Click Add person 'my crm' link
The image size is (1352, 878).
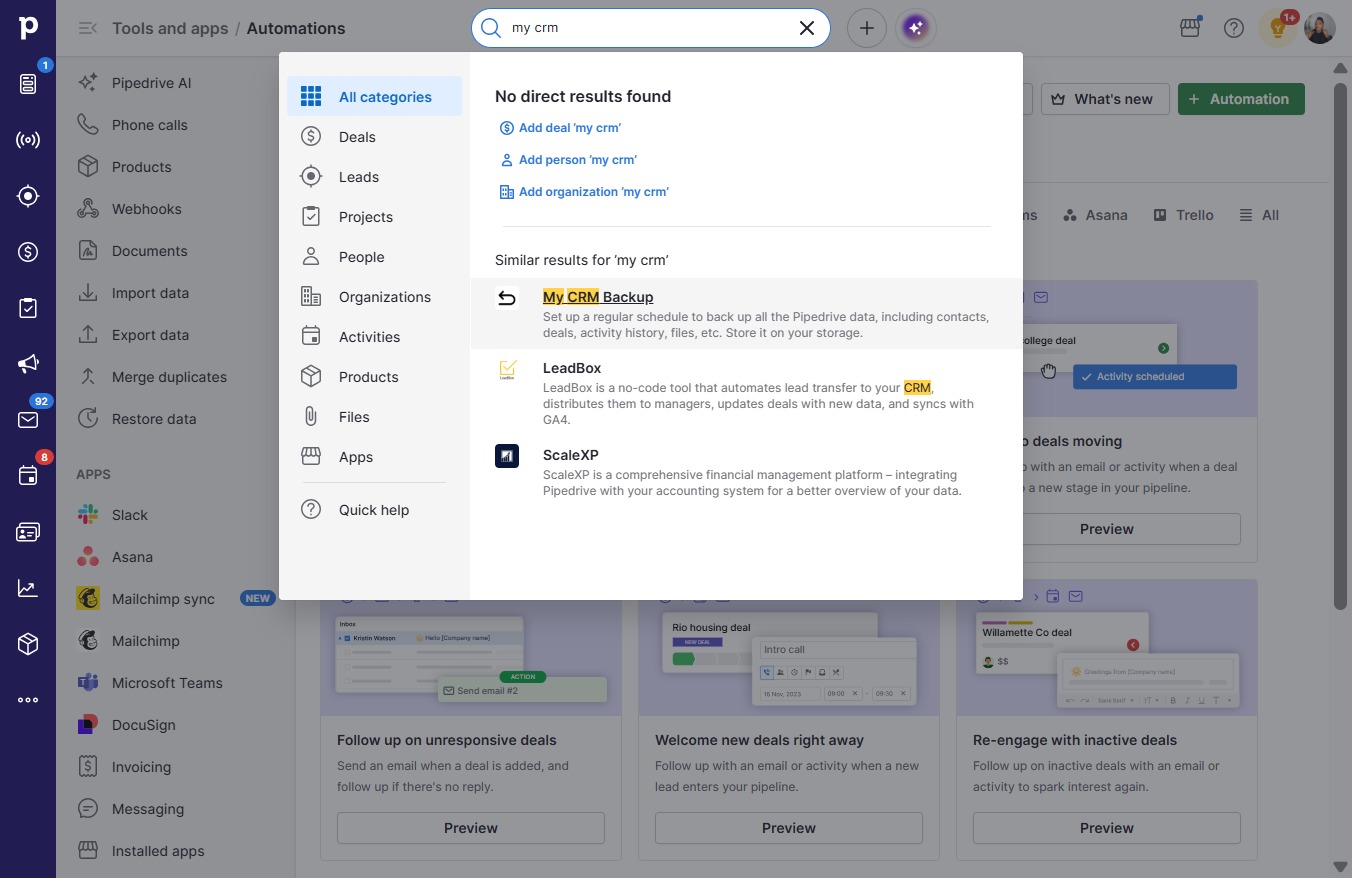coord(568,160)
